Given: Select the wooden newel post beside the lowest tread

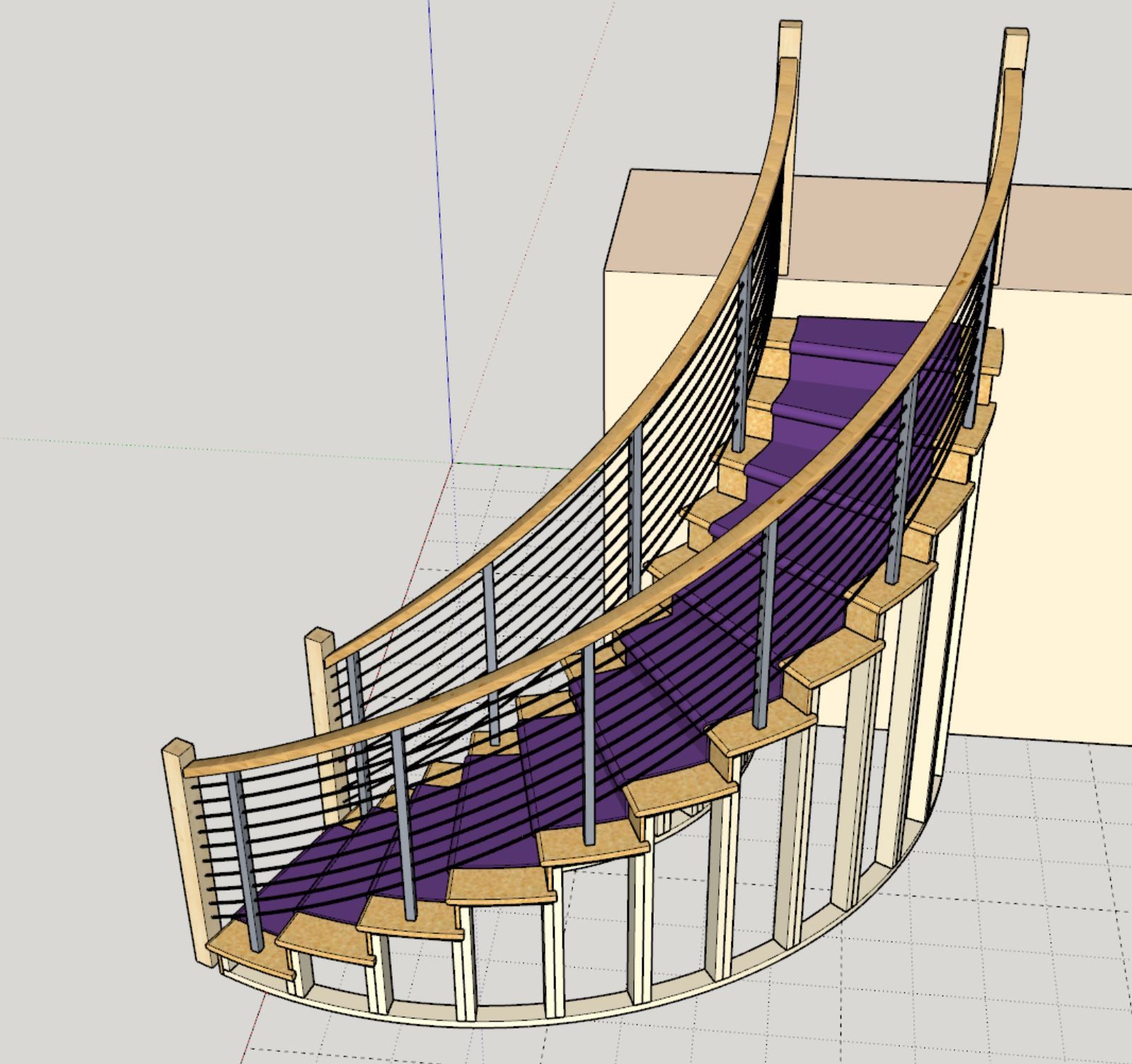Looking at the screenshot, I should (x=188, y=852).
